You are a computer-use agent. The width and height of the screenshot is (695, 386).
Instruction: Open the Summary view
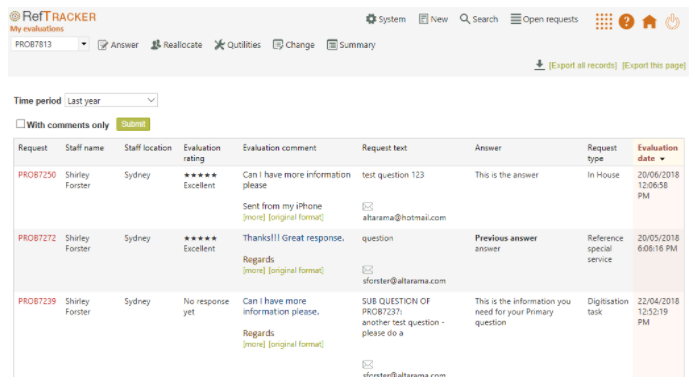(351, 45)
